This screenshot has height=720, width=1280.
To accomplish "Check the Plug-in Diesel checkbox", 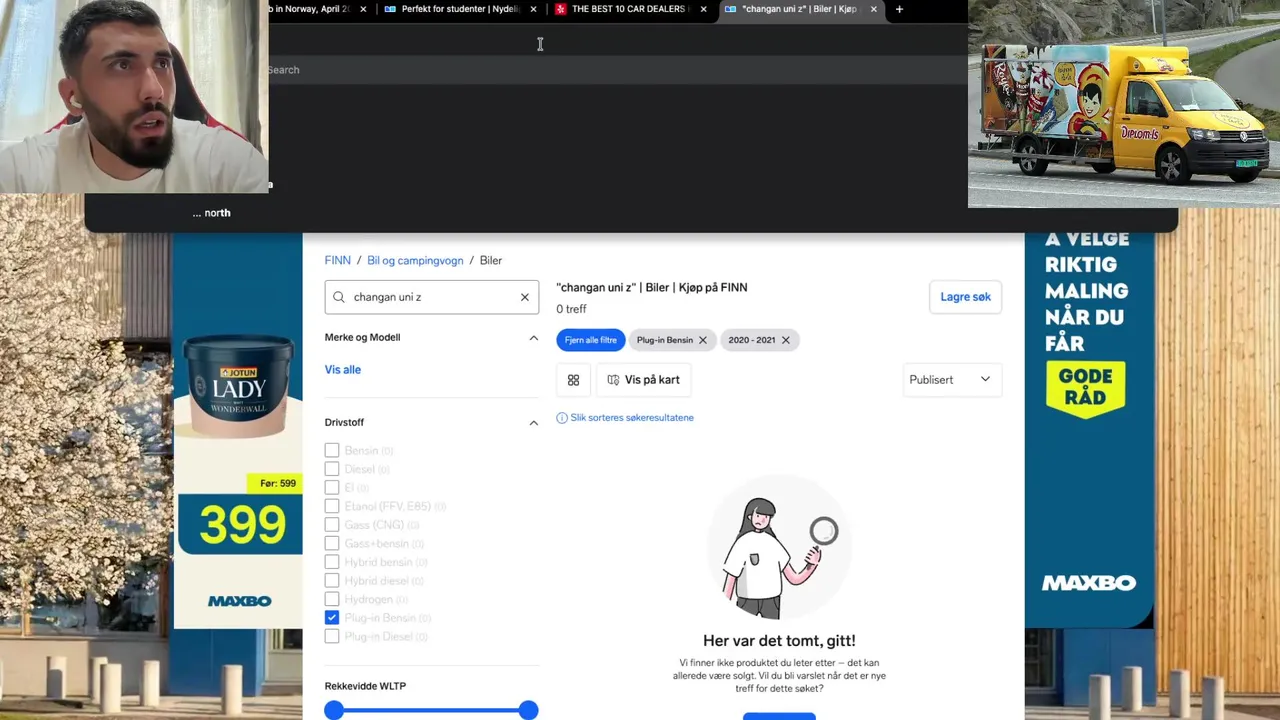I will (x=332, y=636).
